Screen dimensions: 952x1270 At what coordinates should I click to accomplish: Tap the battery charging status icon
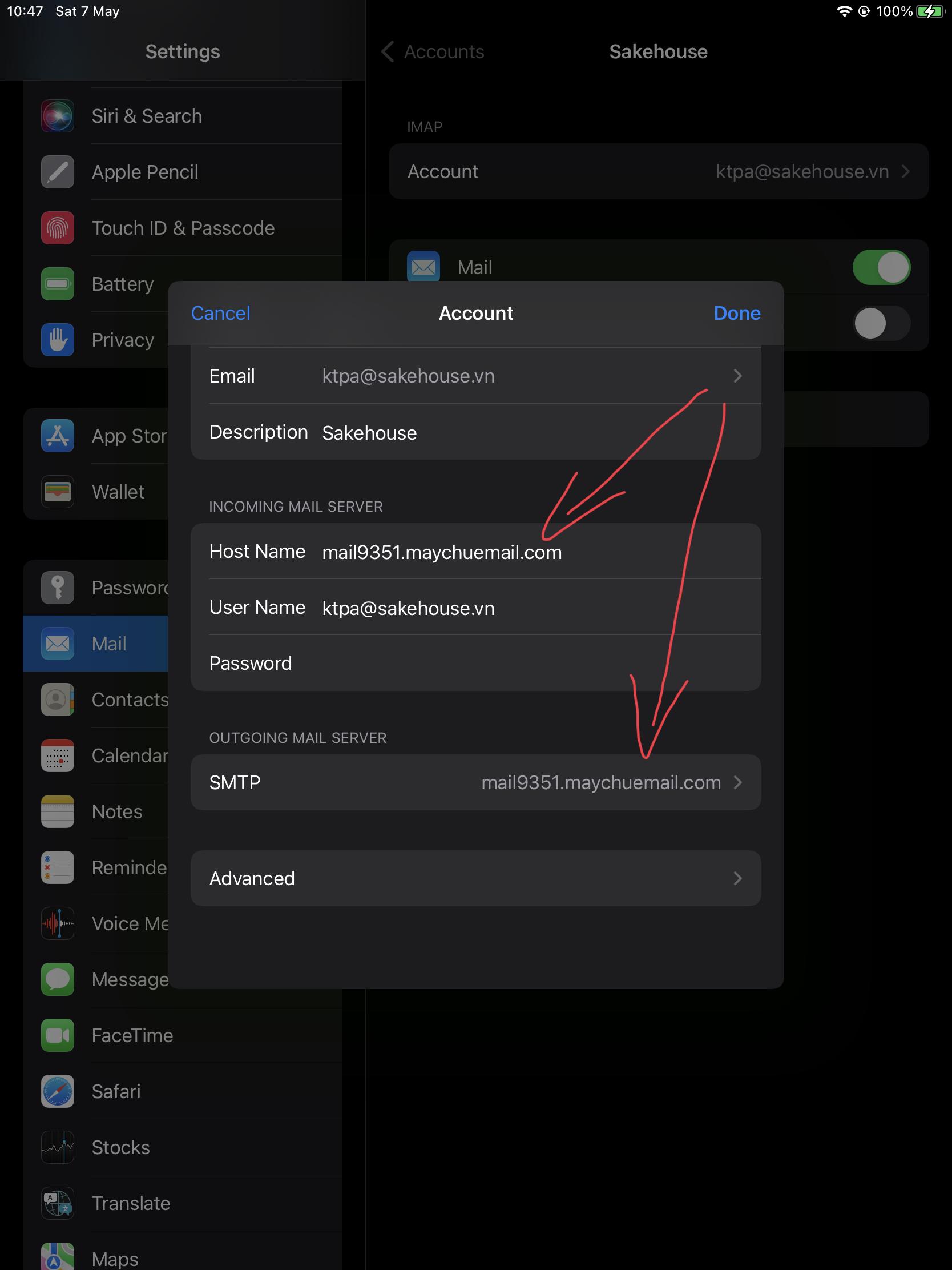(x=930, y=11)
